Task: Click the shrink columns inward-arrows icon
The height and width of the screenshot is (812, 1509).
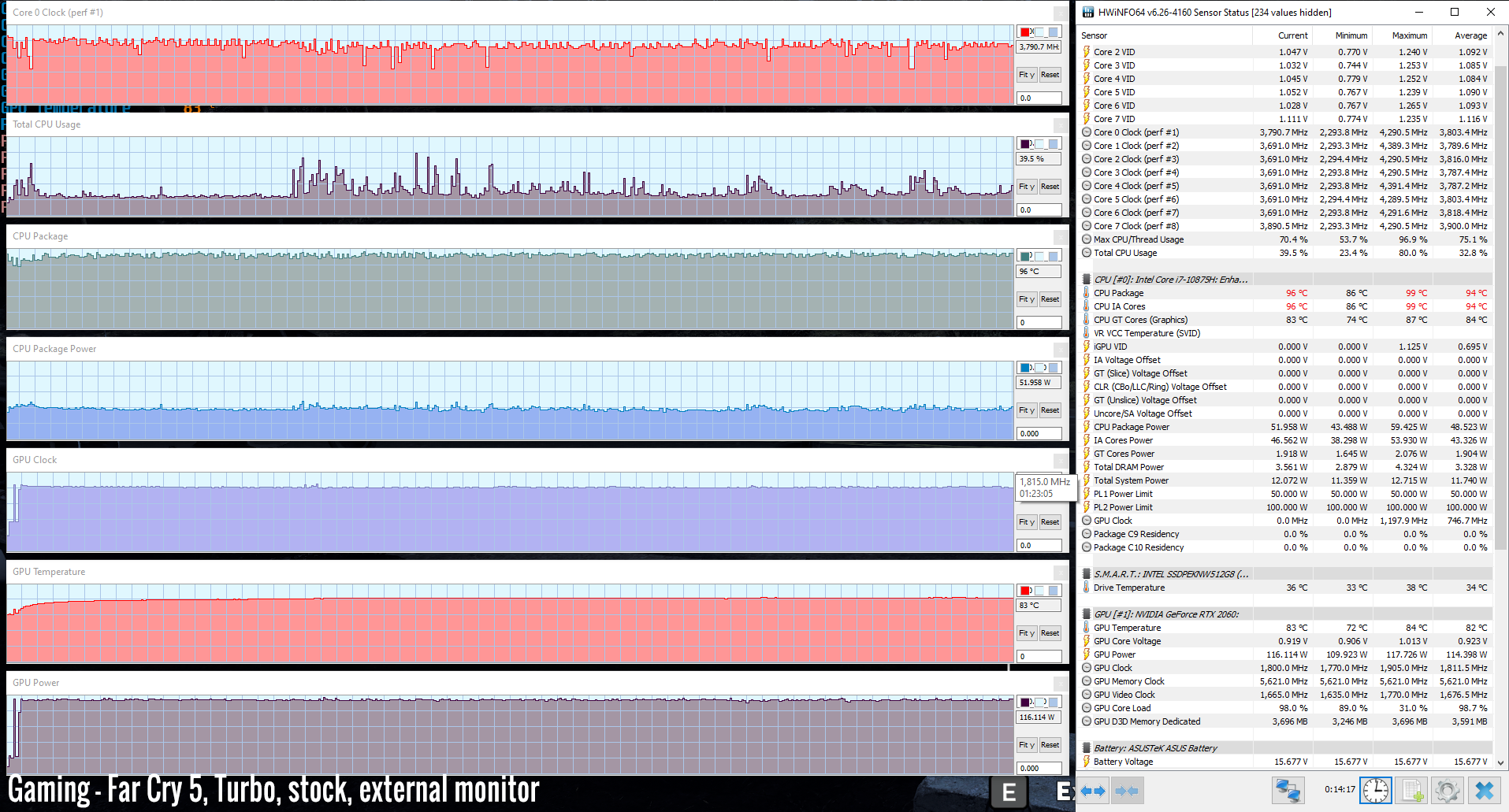Action: [1127, 791]
